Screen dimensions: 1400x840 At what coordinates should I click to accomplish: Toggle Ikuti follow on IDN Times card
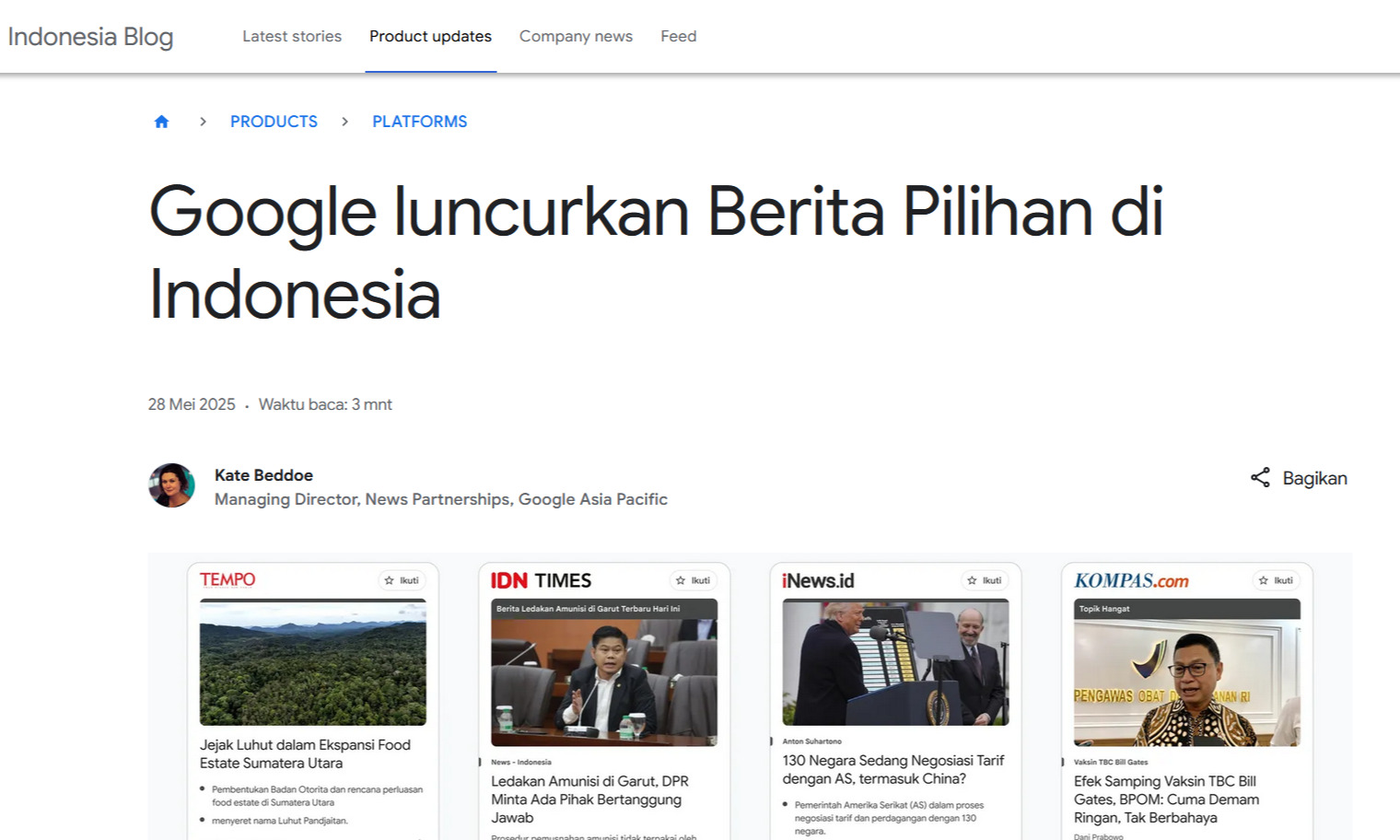(694, 580)
